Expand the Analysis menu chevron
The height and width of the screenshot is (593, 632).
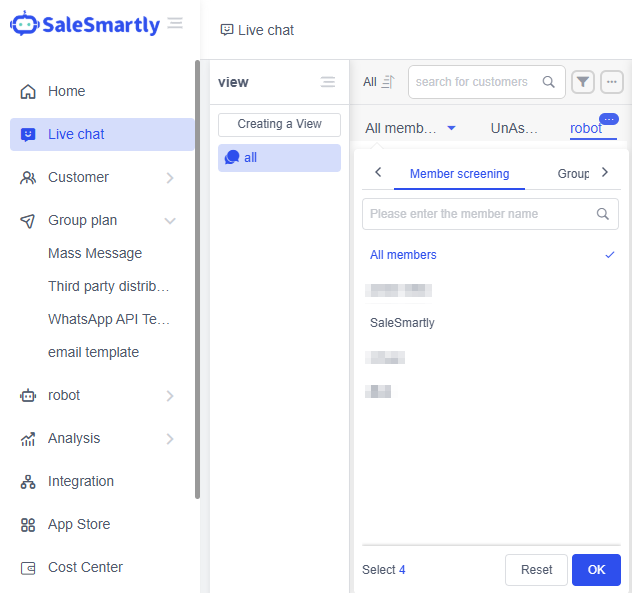(x=170, y=438)
